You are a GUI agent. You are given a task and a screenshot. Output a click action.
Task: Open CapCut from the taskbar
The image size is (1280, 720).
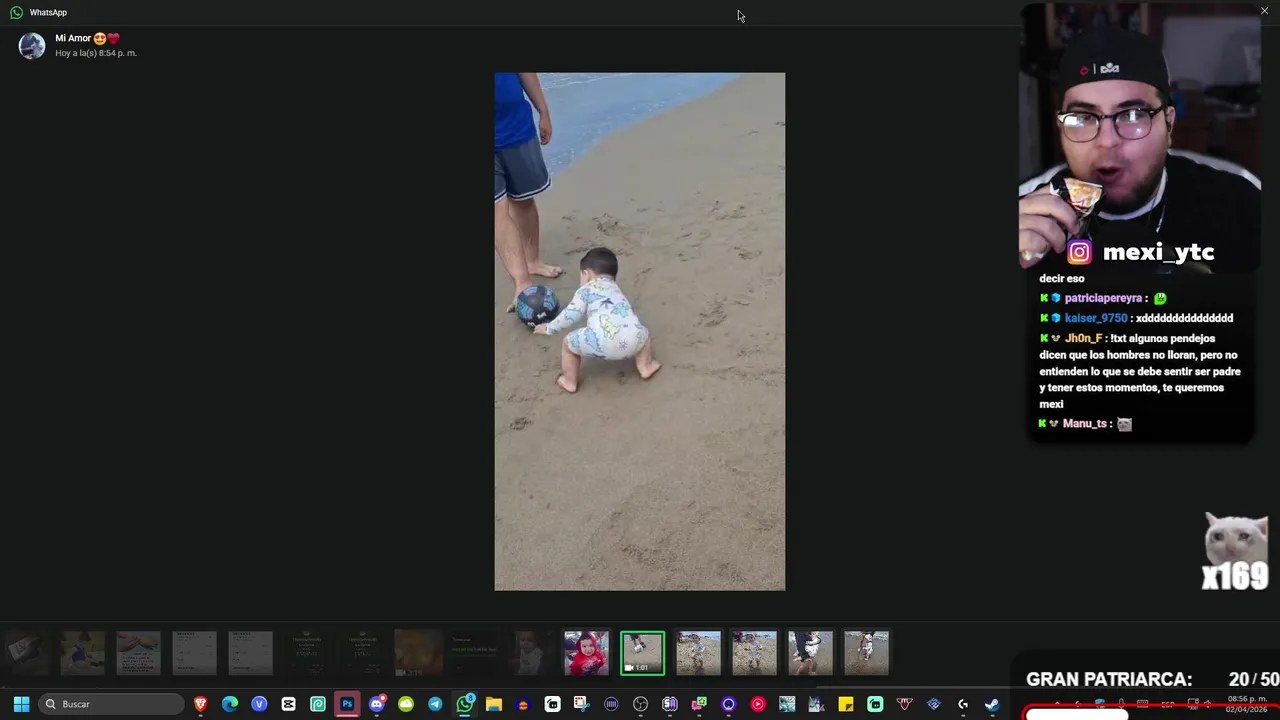click(x=289, y=704)
